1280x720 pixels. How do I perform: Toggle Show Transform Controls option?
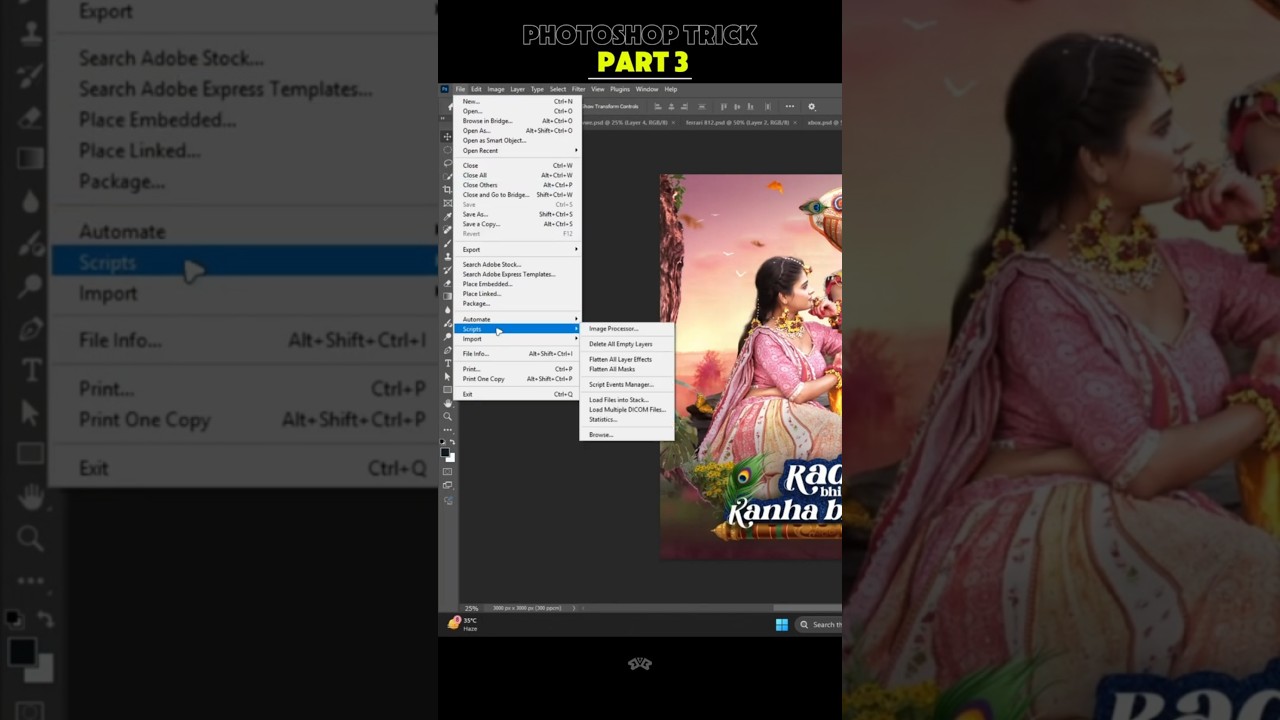[610, 106]
